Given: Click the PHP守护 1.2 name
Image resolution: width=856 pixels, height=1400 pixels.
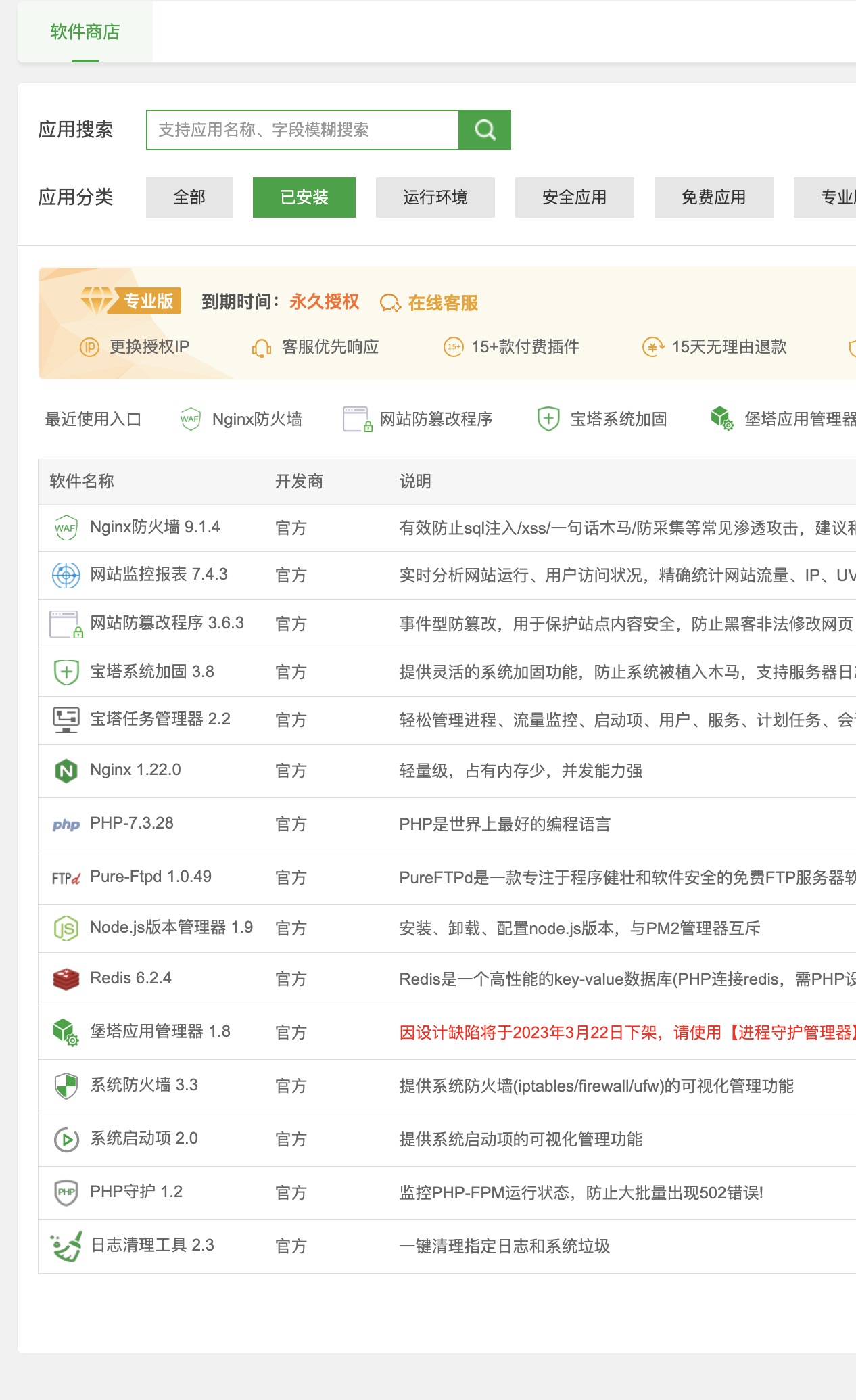Looking at the screenshot, I should pyautogui.click(x=137, y=1192).
